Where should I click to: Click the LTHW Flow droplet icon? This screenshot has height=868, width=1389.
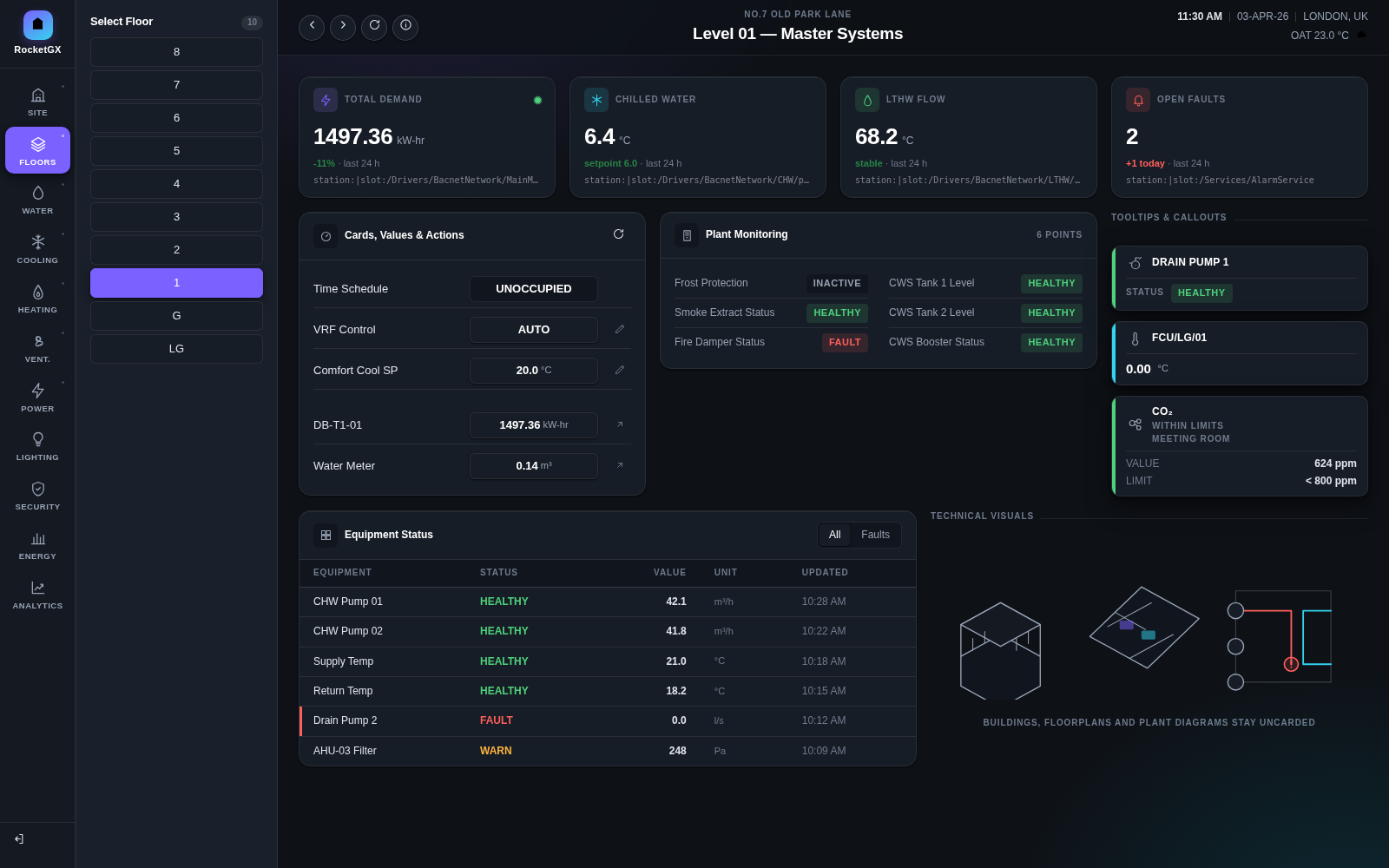pos(867,100)
